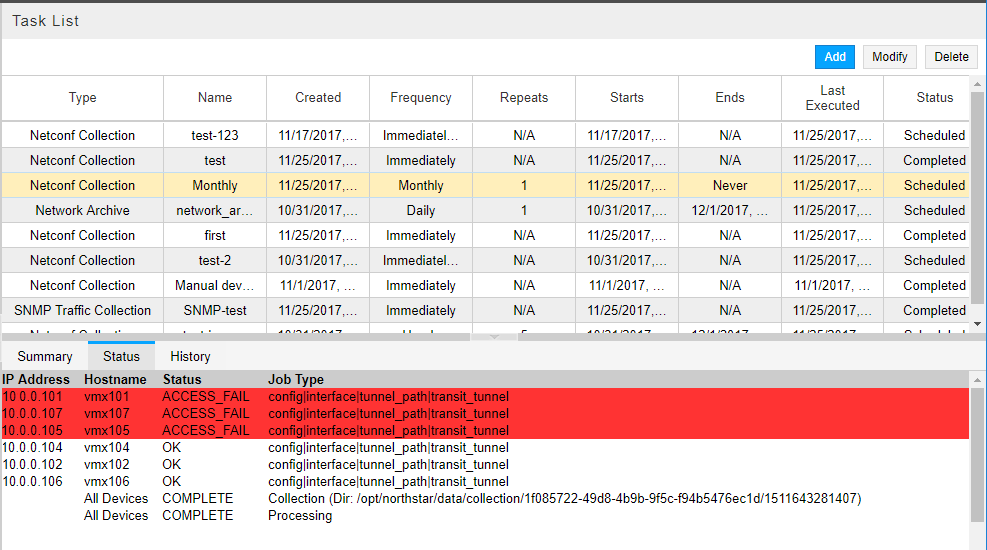Select the Network Archive task row
Viewport: 987px width, 550px height.
coord(82,211)
